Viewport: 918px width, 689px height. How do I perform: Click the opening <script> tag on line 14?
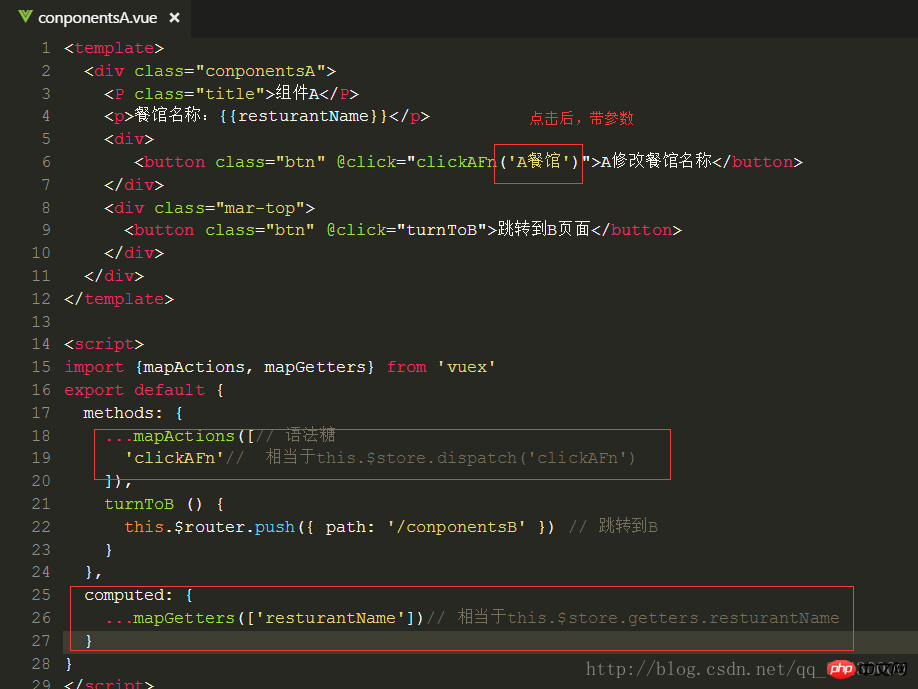[x=104, y=344]
